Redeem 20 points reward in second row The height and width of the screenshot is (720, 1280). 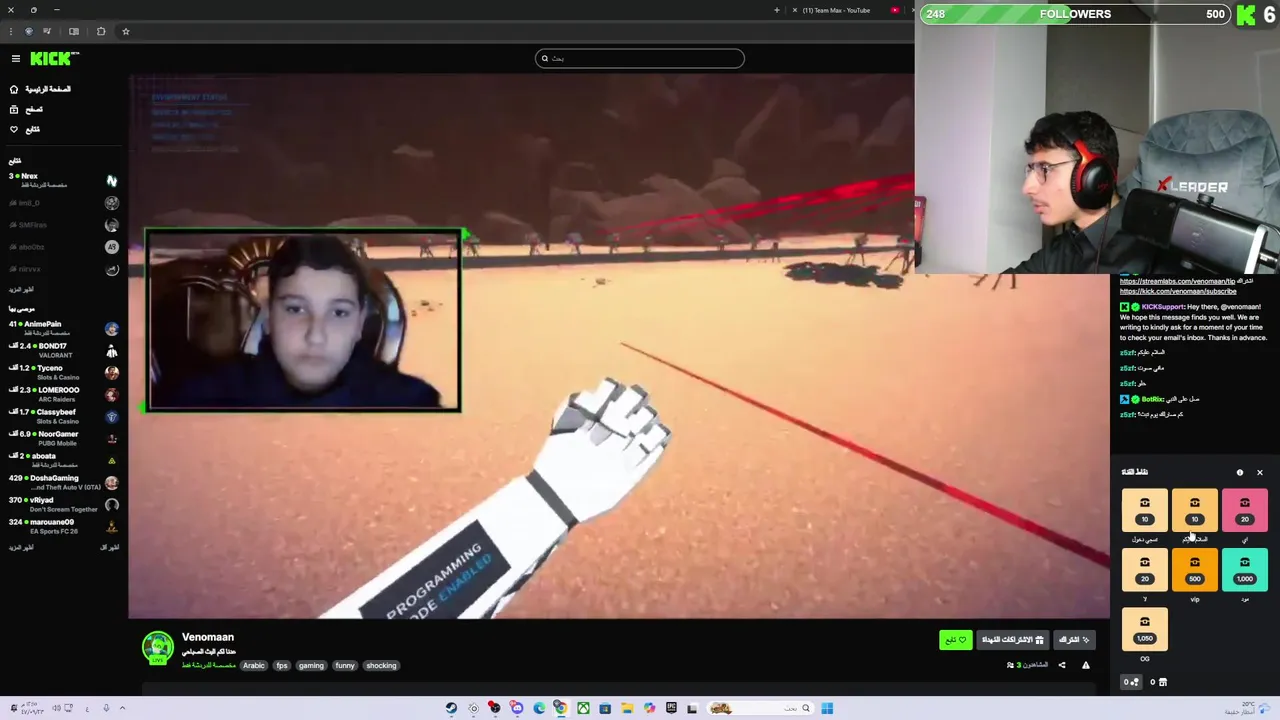1145,570
